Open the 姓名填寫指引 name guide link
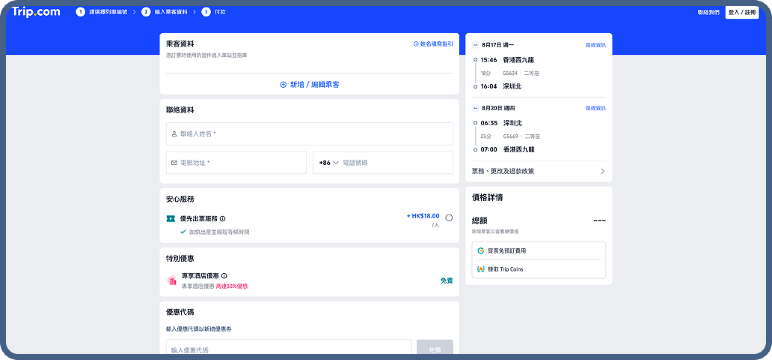 433,44
